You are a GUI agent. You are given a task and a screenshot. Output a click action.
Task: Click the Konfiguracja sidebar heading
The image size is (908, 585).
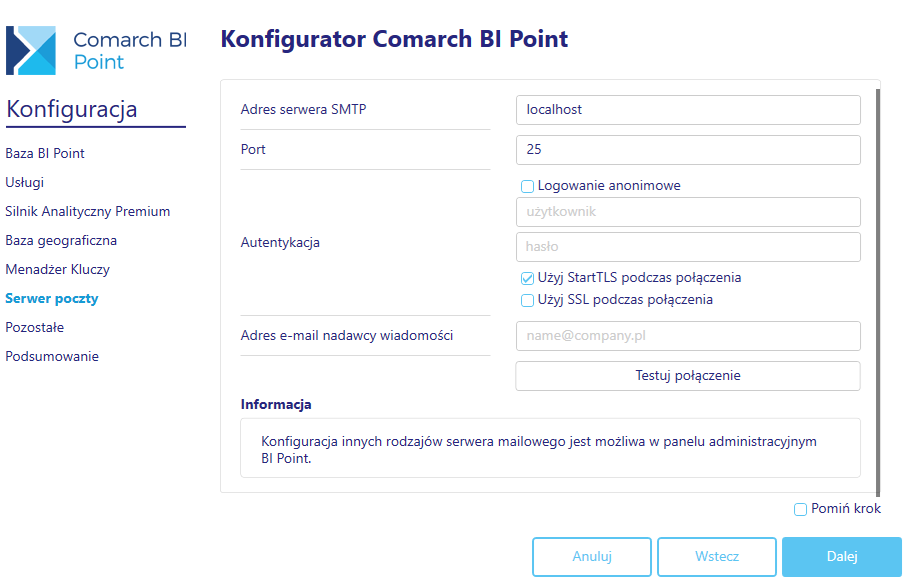[x=72, y=109]
